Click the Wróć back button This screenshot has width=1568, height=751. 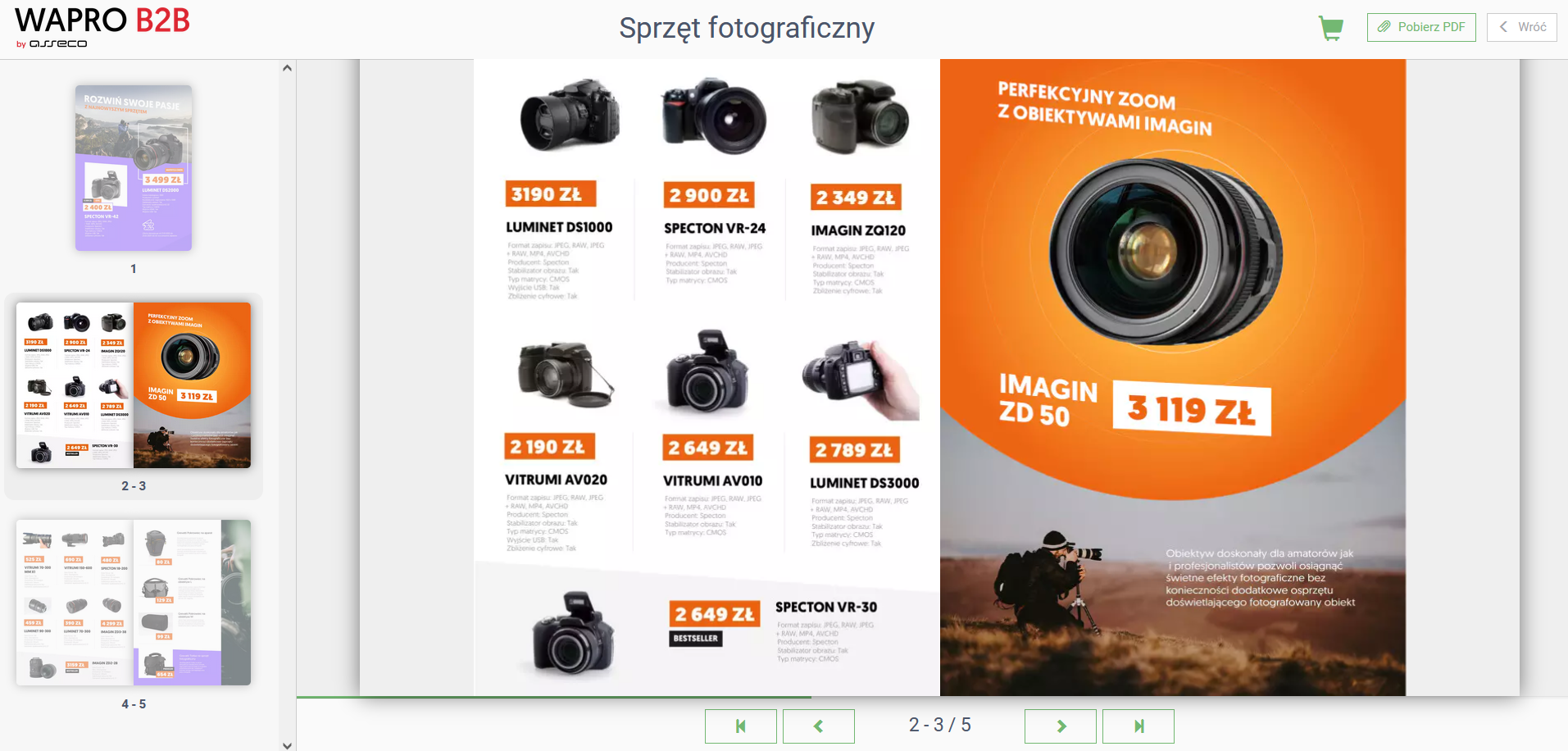click(1522, 27)
